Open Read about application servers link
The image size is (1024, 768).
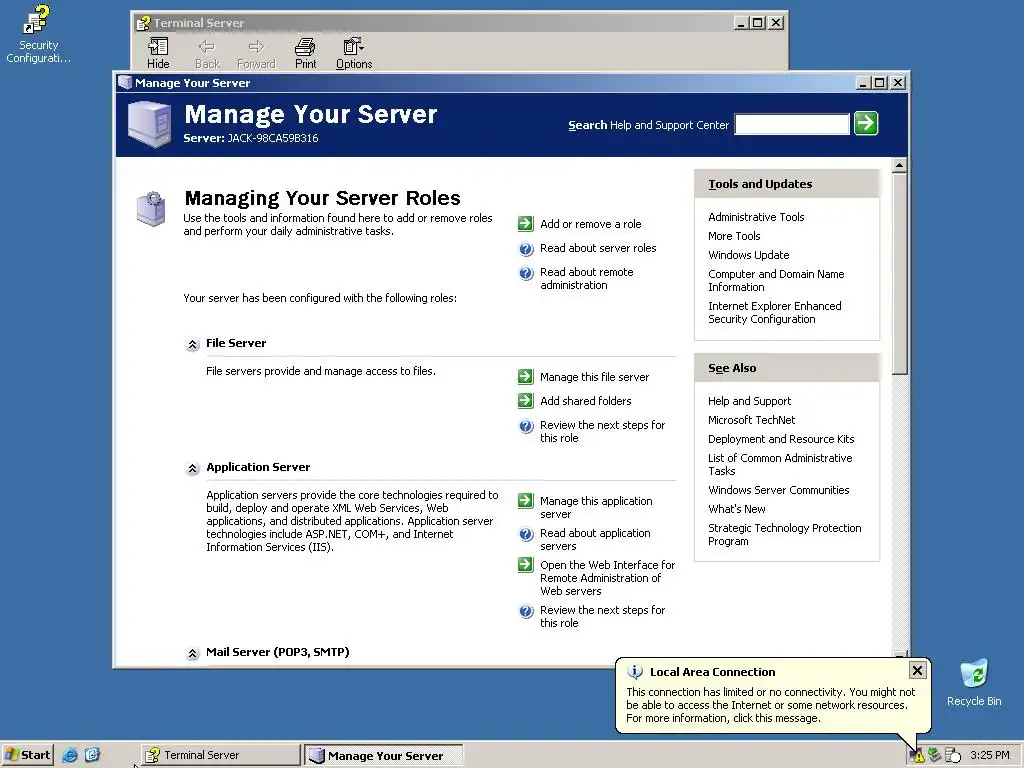click(595, 539)
